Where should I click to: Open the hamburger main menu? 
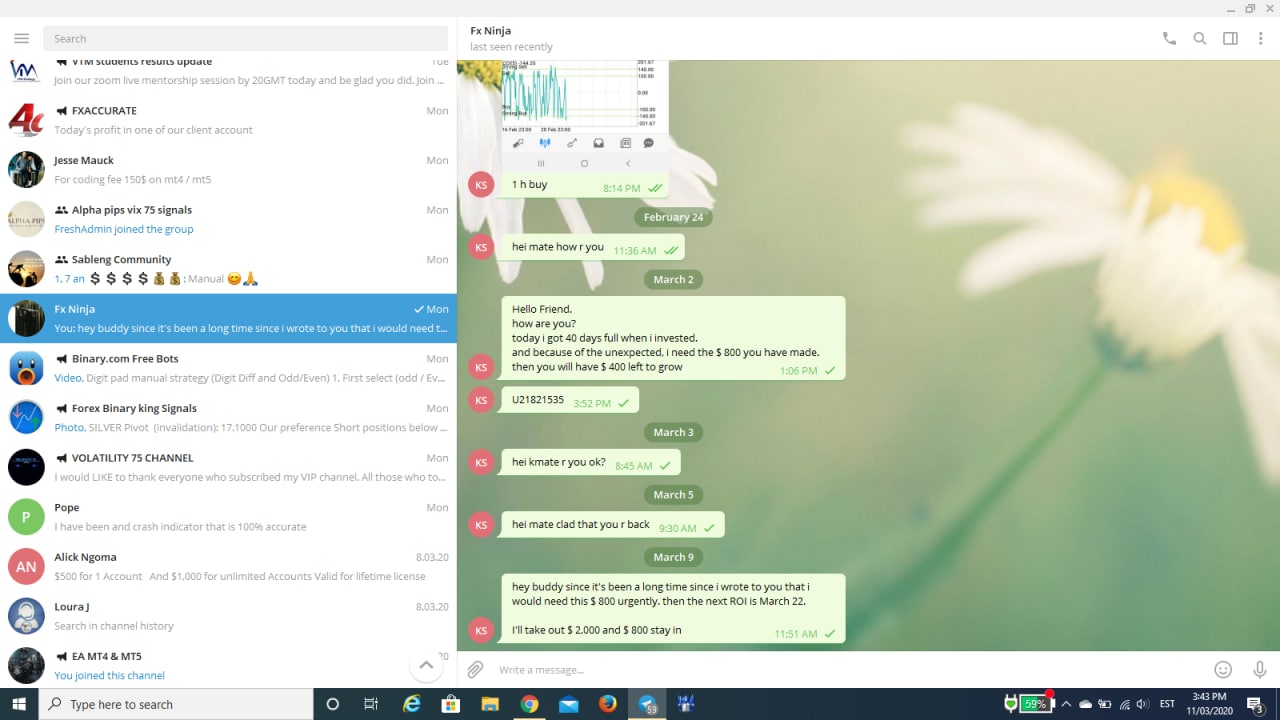[21, 39]
